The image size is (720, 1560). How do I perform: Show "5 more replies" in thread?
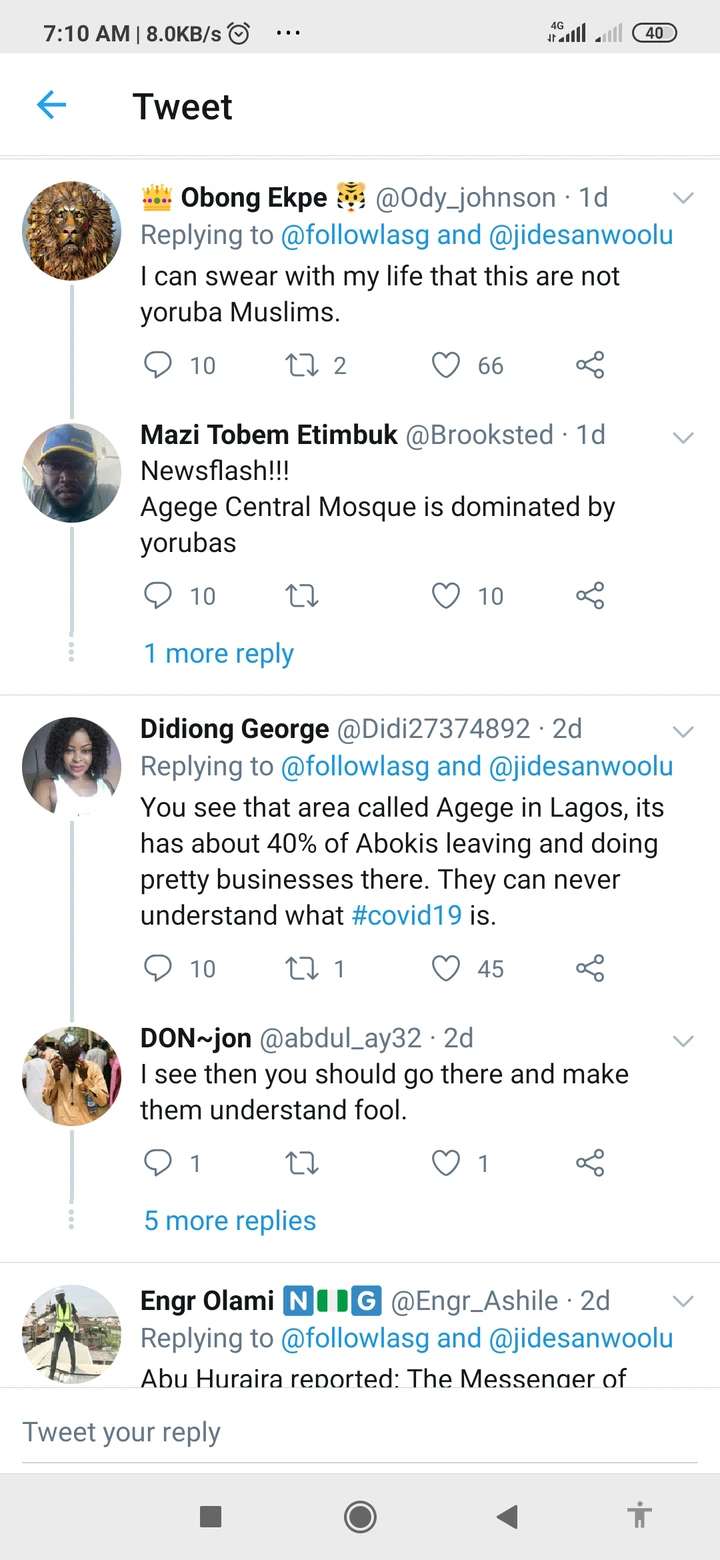pos(230,1221)
